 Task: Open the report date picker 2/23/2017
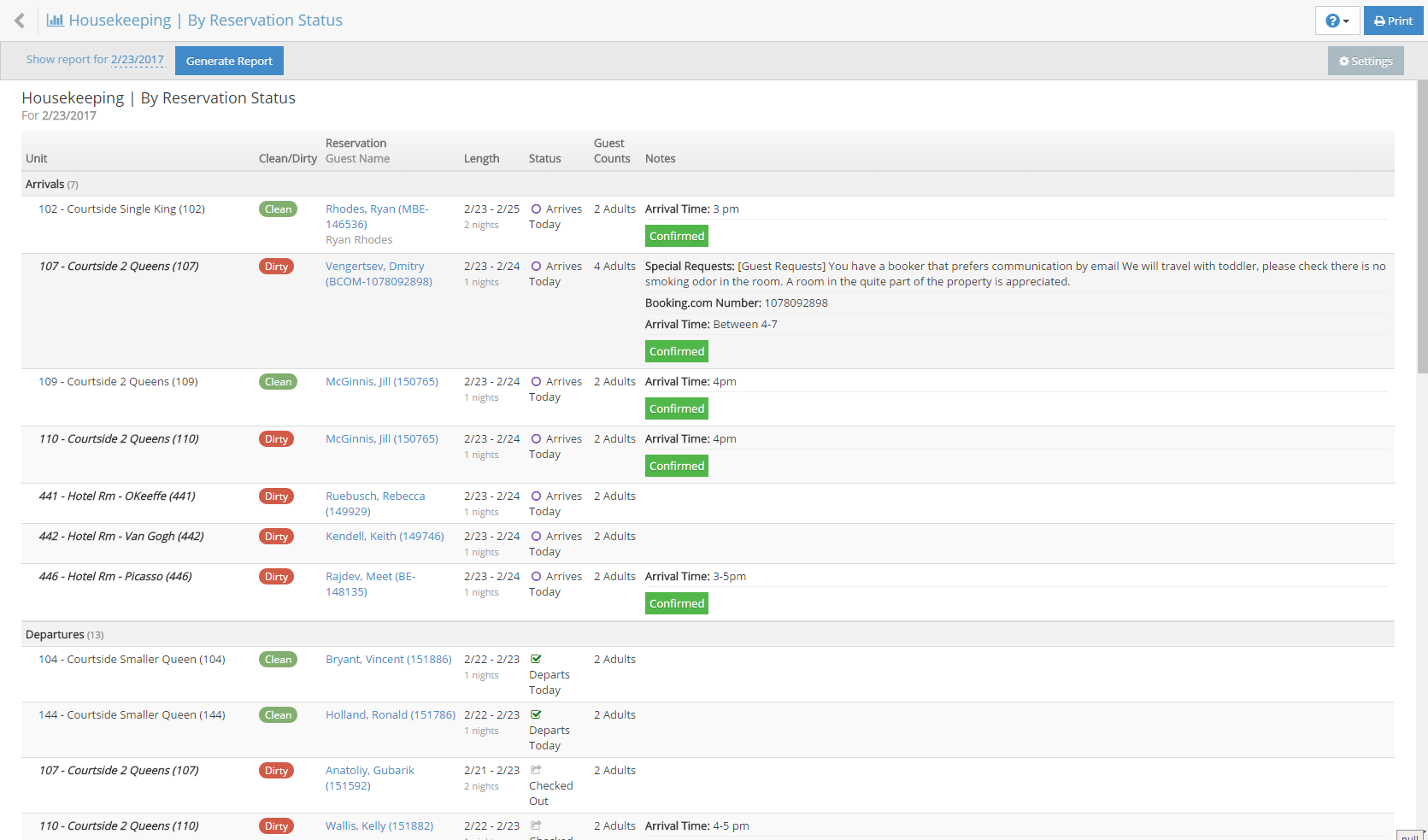(x=137, y=60)
